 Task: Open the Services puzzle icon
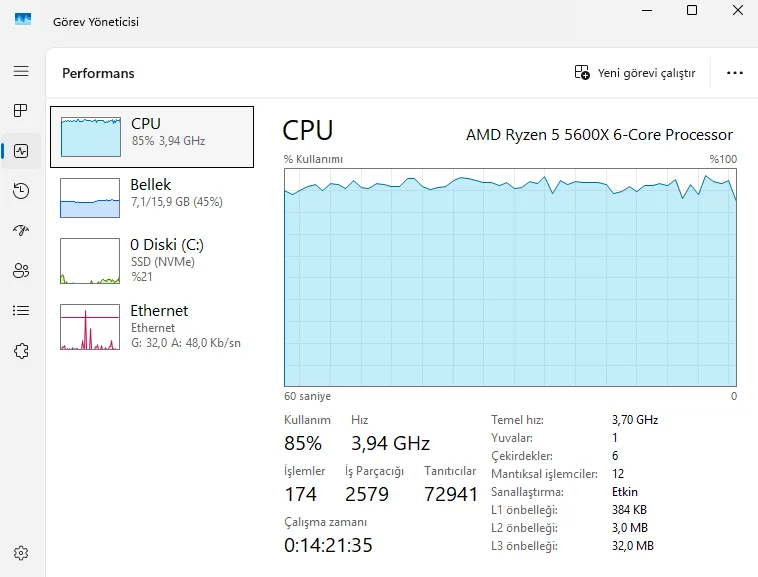pyautogui.click(x=21, y=350)
